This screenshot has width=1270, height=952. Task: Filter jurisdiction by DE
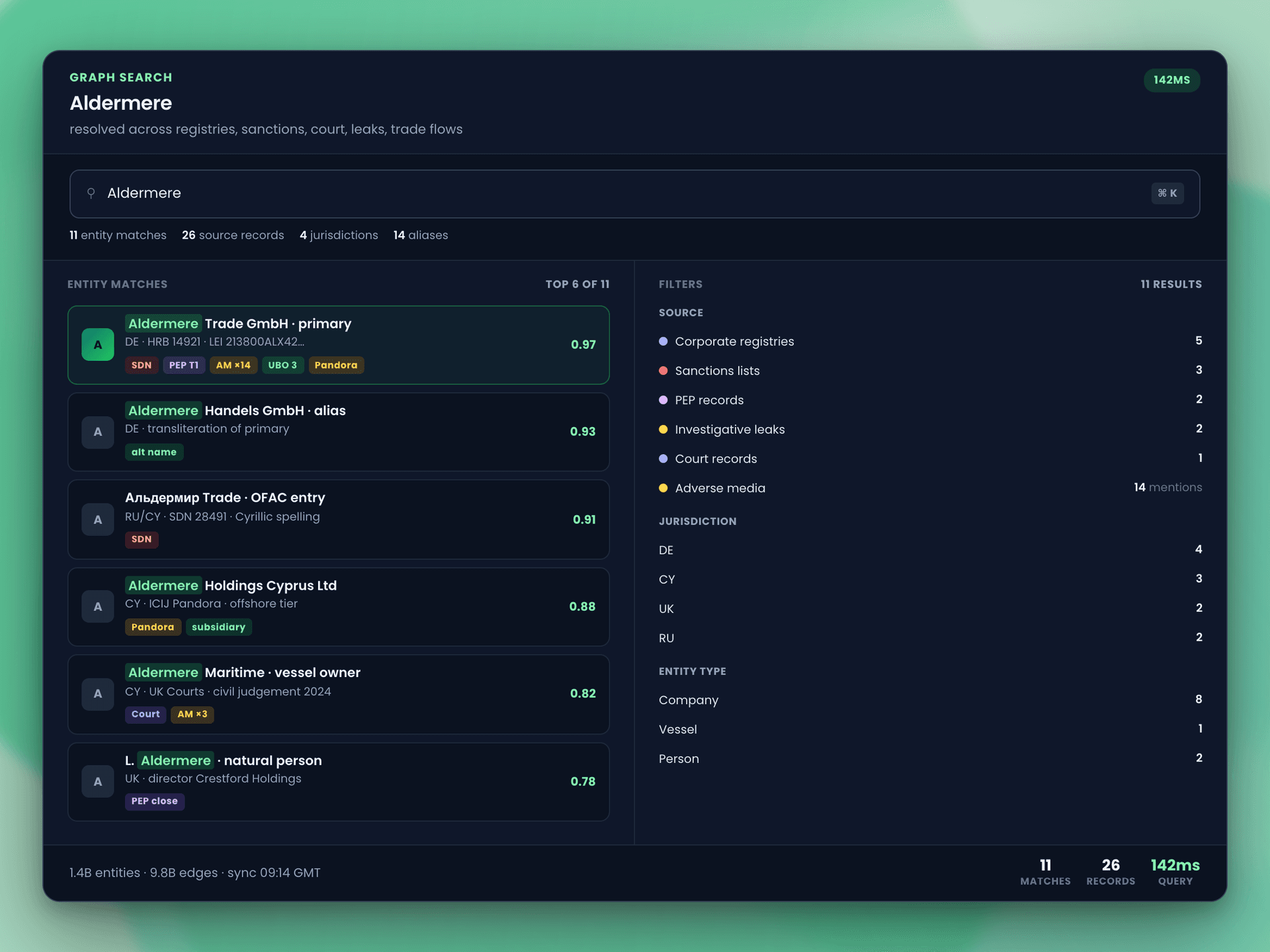[x=930, y=550]
